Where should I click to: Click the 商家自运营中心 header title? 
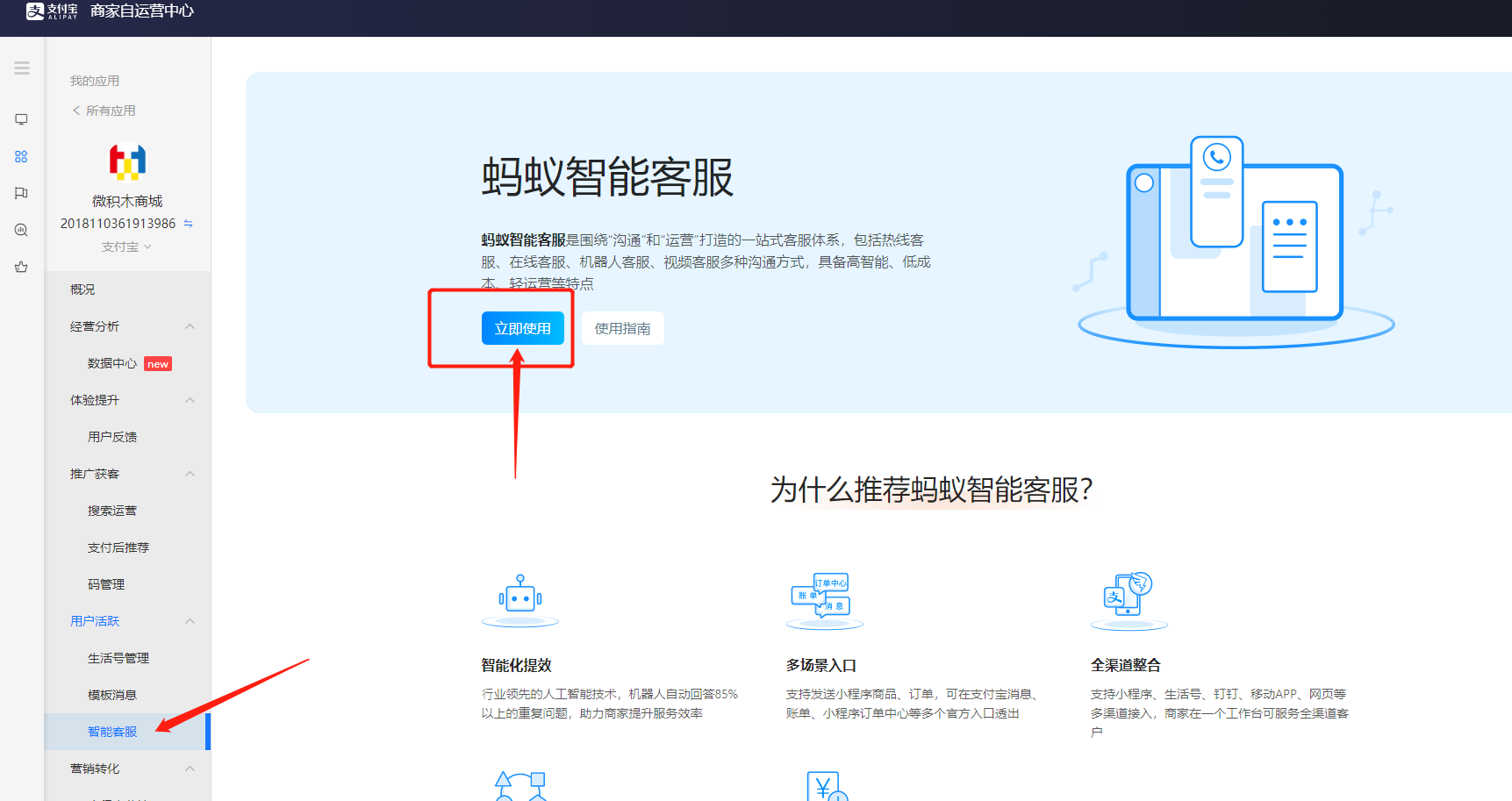tap(142, 11)
